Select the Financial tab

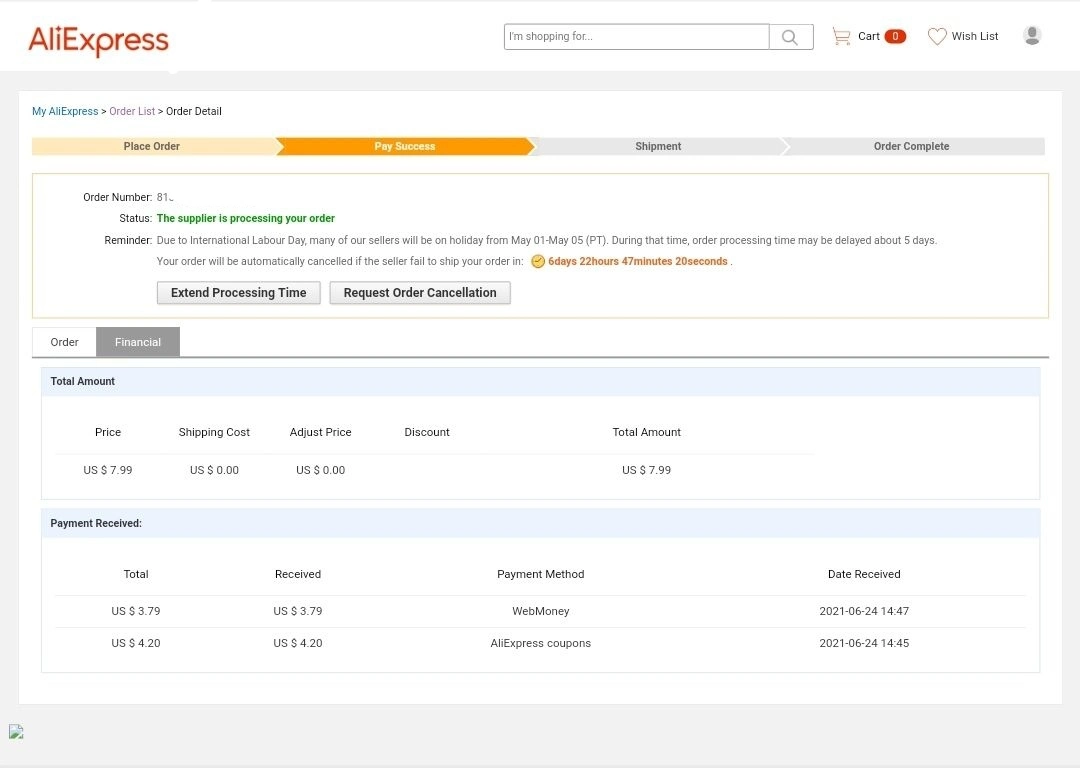(x=138, y=342)
